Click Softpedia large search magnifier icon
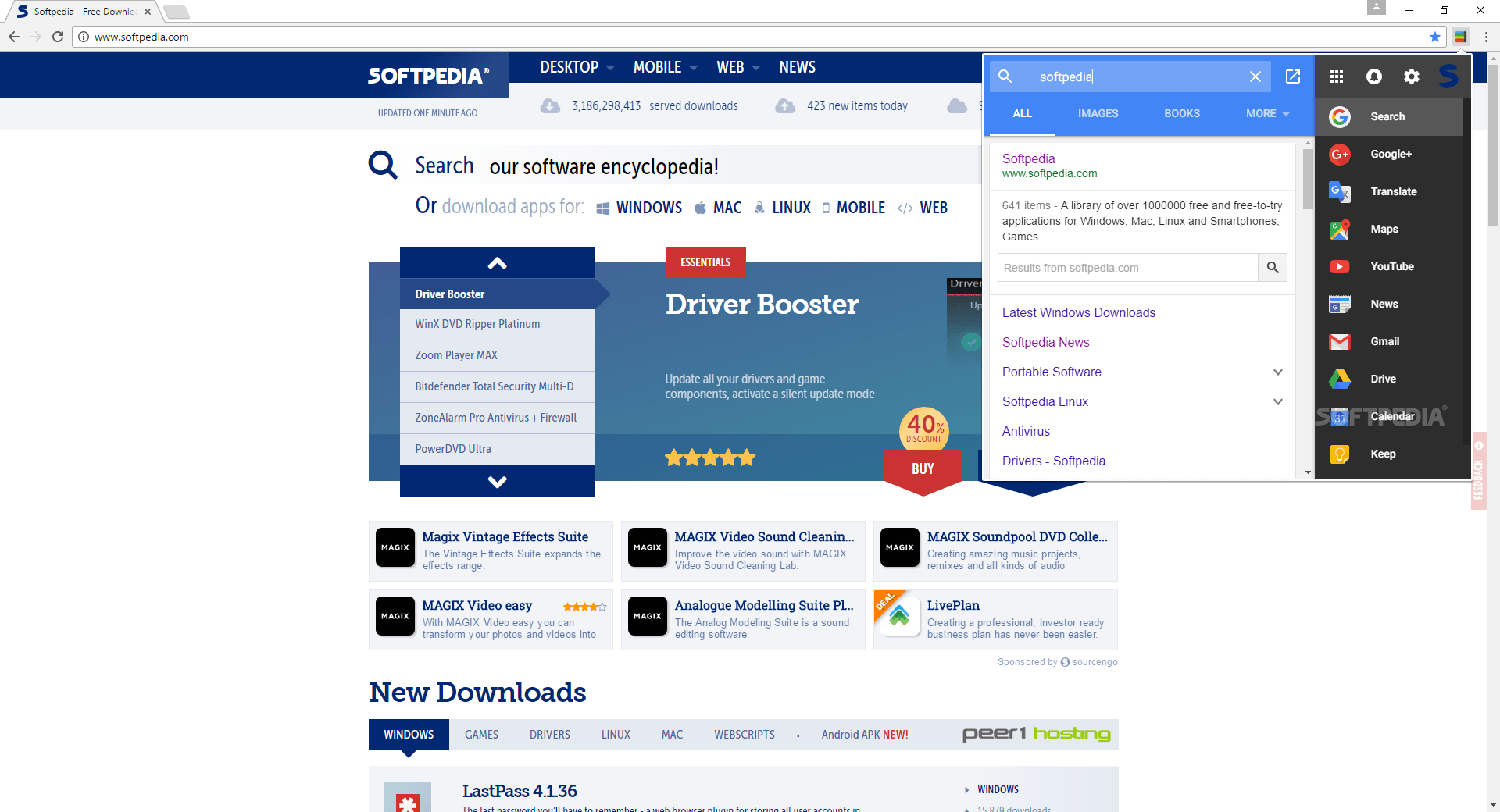 [x=383, y=166]
